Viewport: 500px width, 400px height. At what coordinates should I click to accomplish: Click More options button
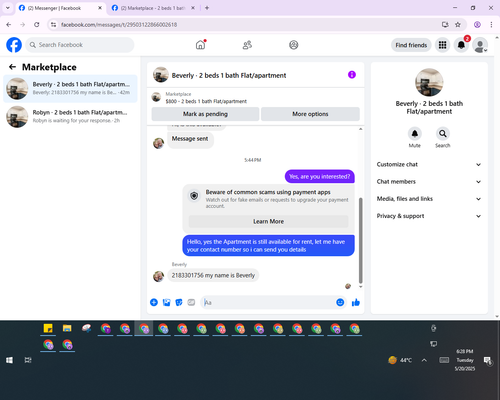tap(310, 114)
